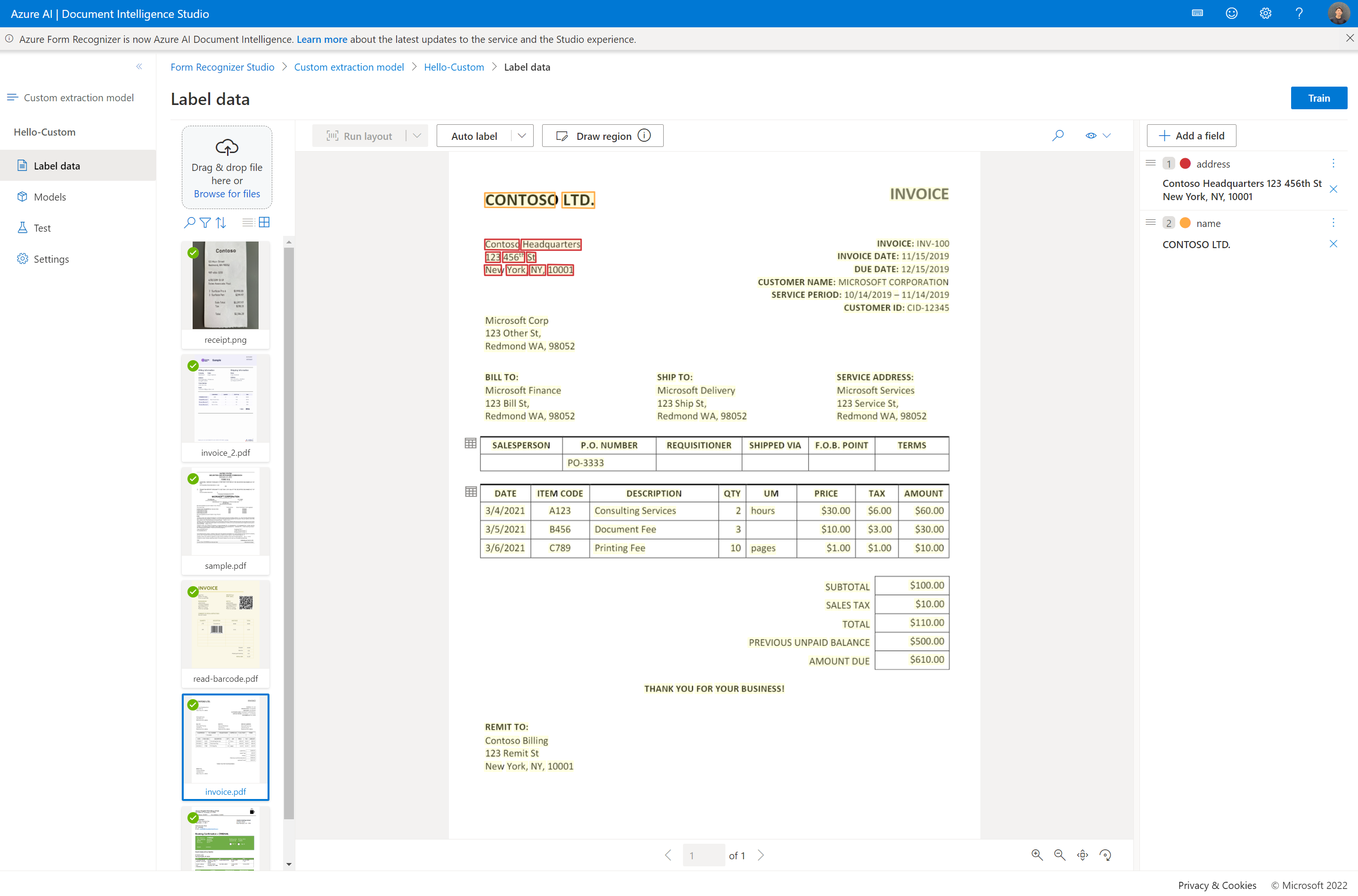Expand the Run layout dropdown chevron
Viewport: 1358px width, 896px height.
[417, 136]
